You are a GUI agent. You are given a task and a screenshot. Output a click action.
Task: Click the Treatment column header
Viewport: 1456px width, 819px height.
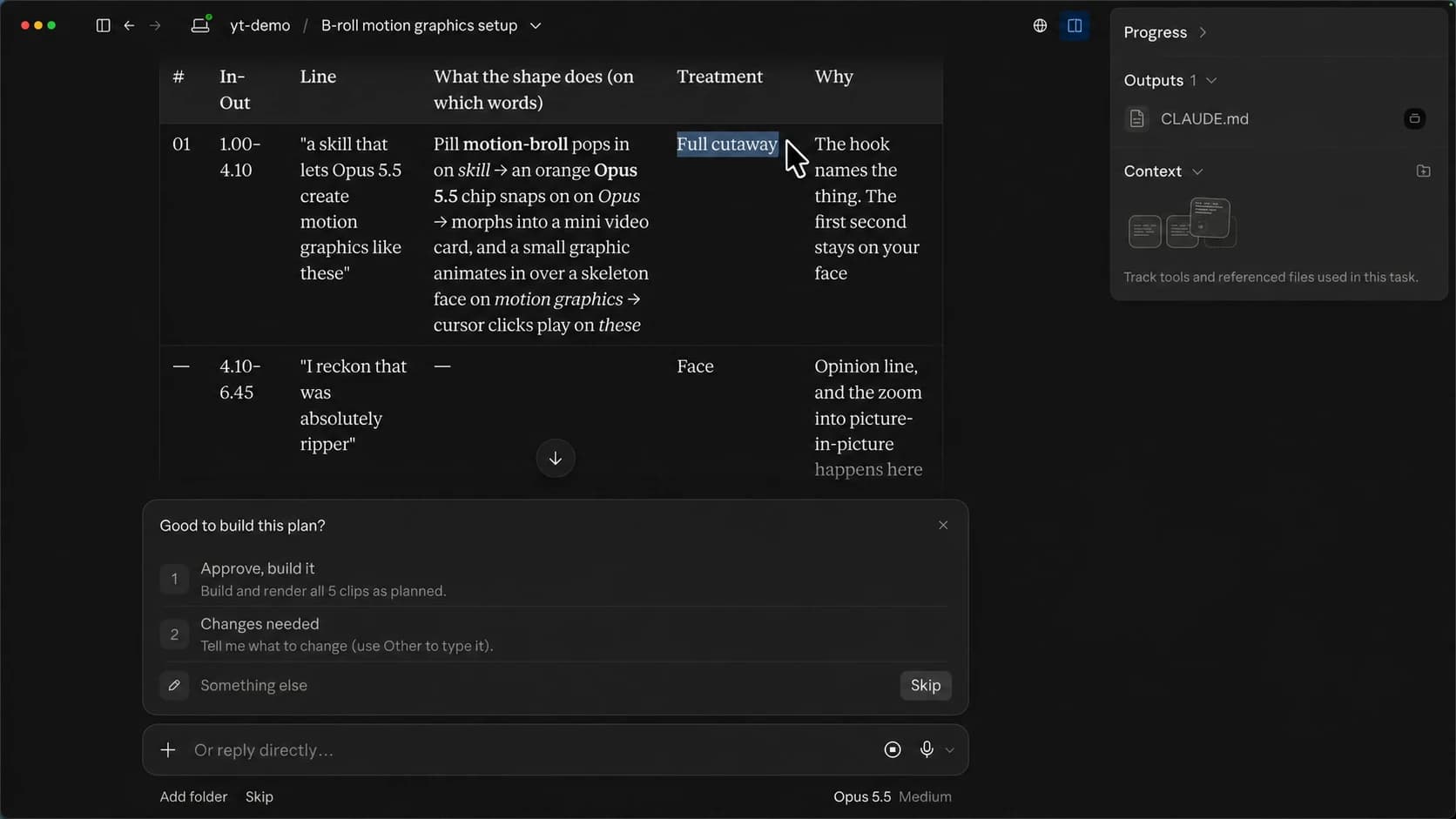point(719,77)
